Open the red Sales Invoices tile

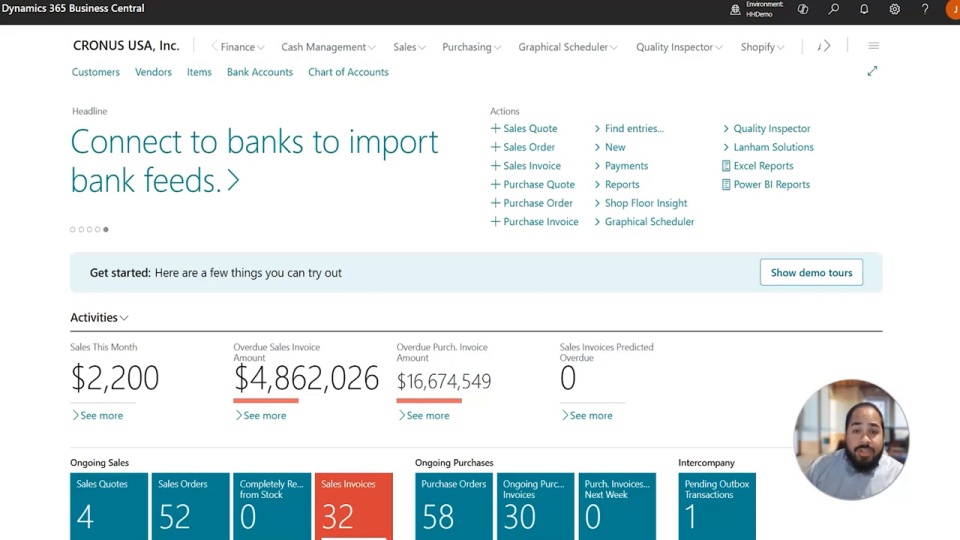coord(354,506)
